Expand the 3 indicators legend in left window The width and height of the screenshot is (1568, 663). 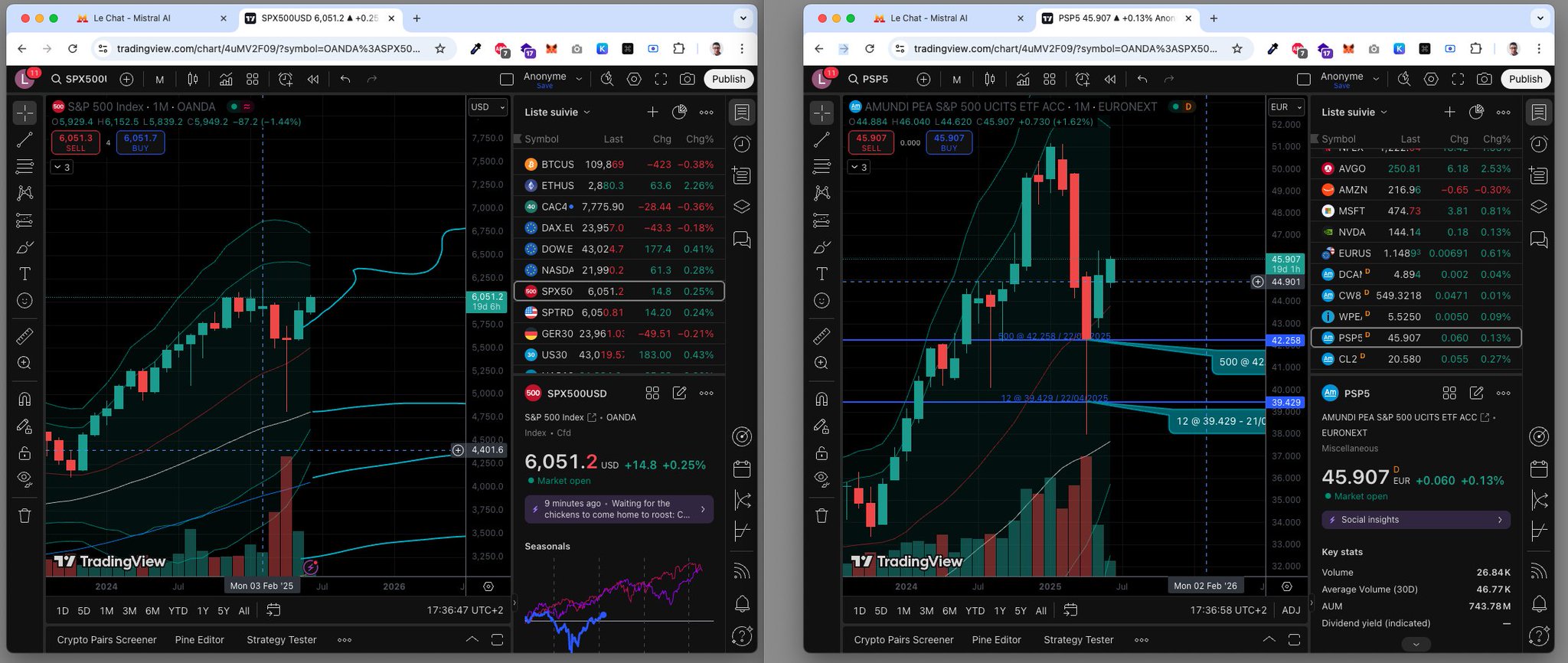(61, 167)
